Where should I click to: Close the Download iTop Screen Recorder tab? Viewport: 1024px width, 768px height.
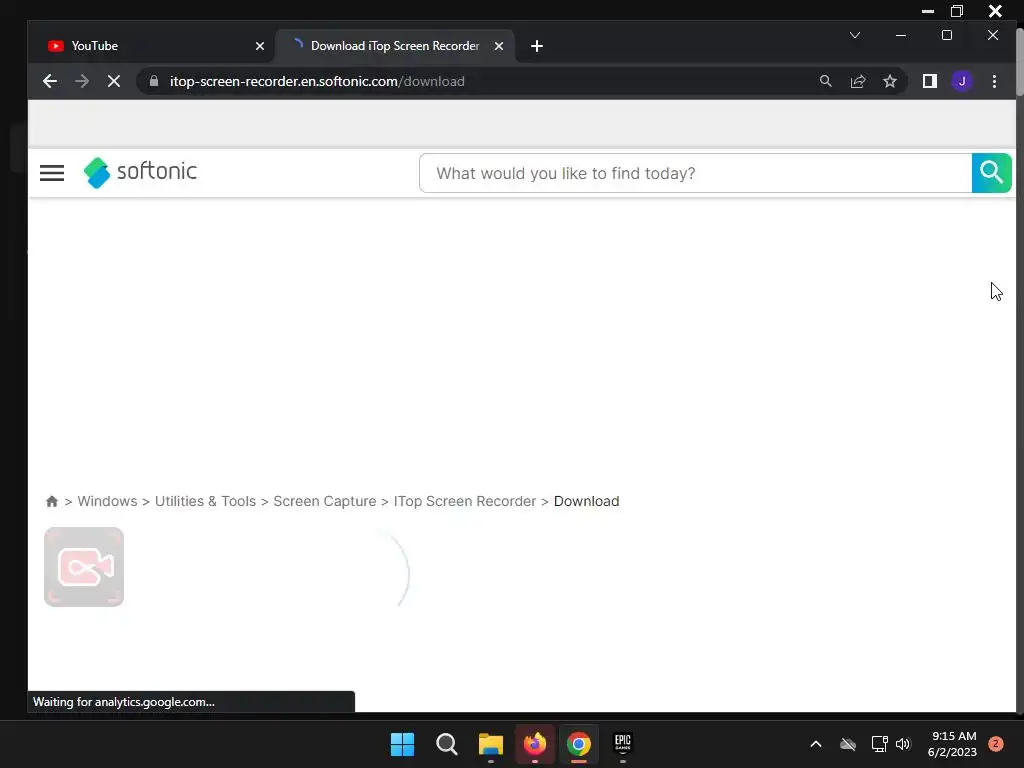click(x=498, y=46)
